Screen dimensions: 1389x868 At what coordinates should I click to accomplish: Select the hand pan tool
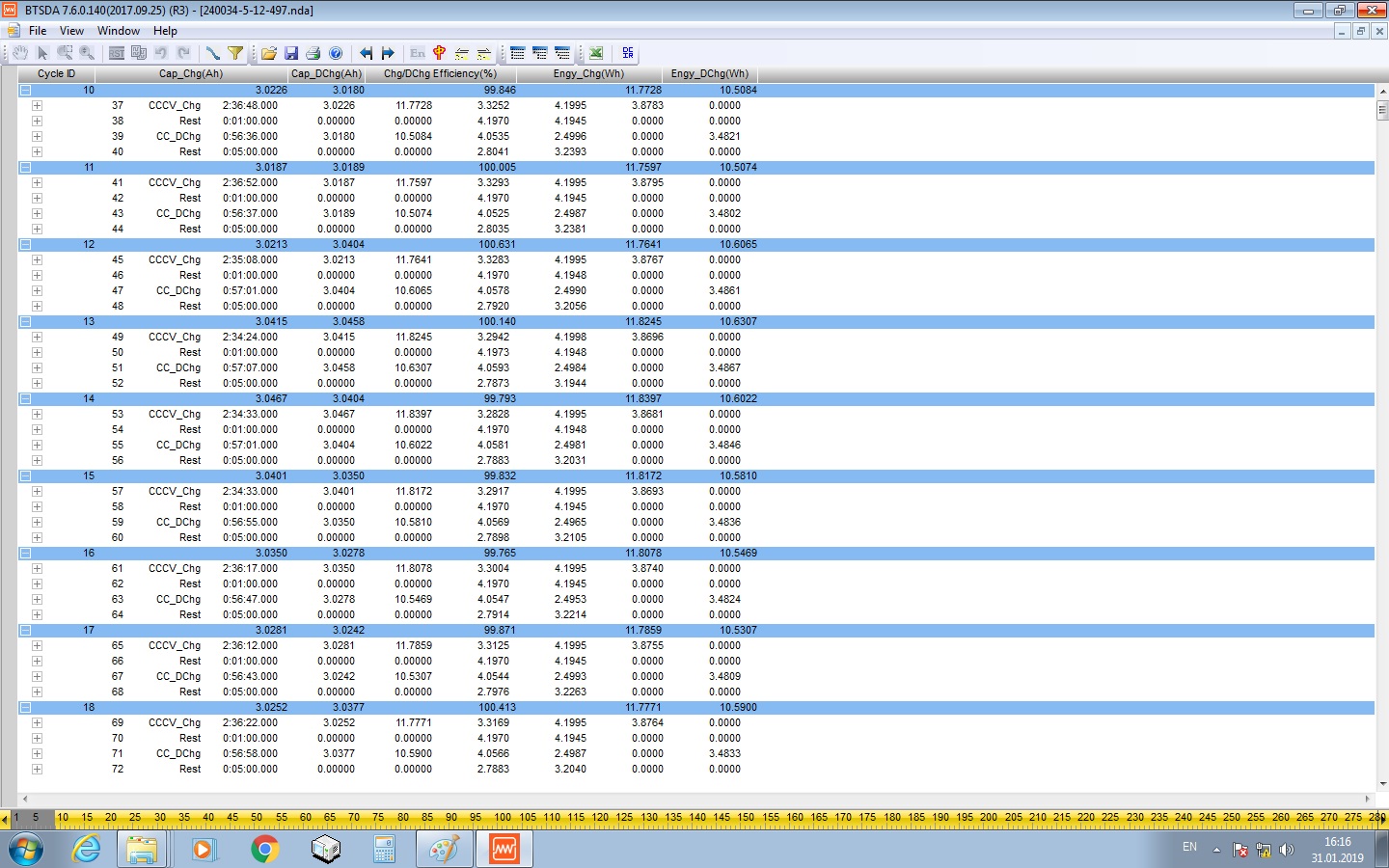click(20, 53)
